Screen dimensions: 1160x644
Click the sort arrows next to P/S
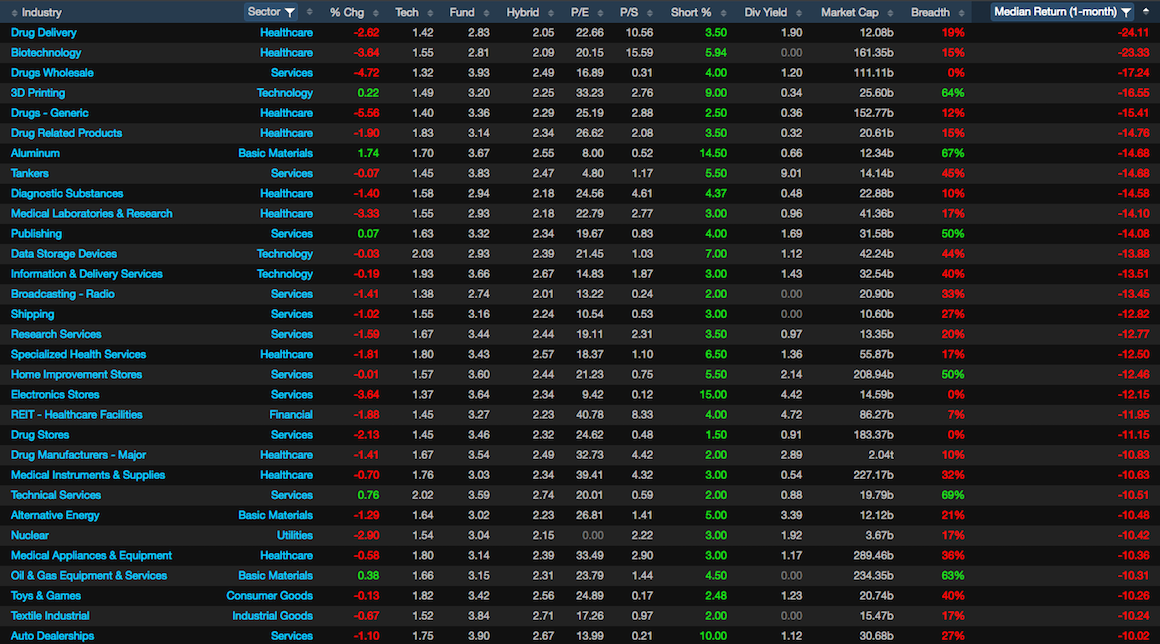[650, 13]
